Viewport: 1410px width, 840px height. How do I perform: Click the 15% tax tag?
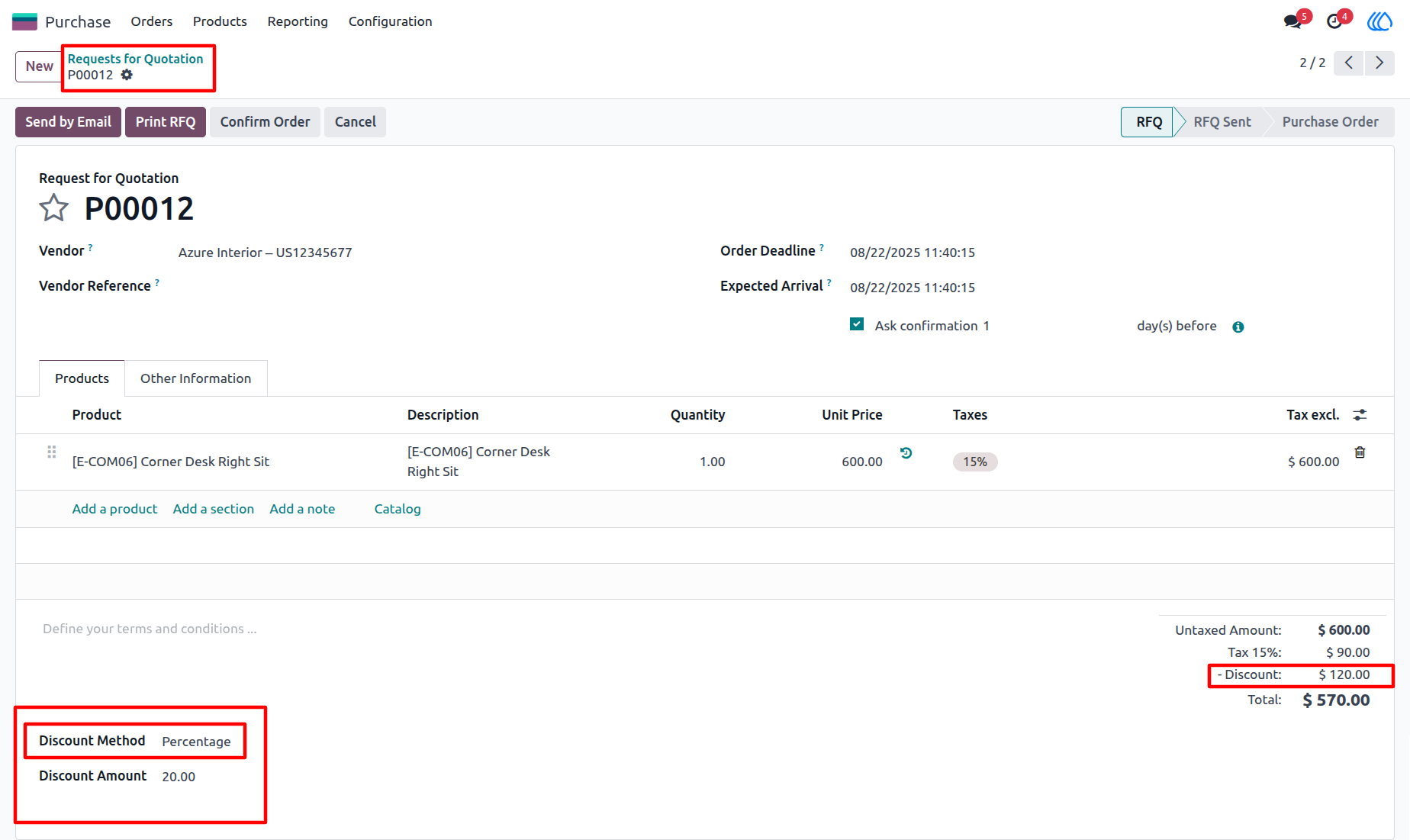click(x=974, y=462)
